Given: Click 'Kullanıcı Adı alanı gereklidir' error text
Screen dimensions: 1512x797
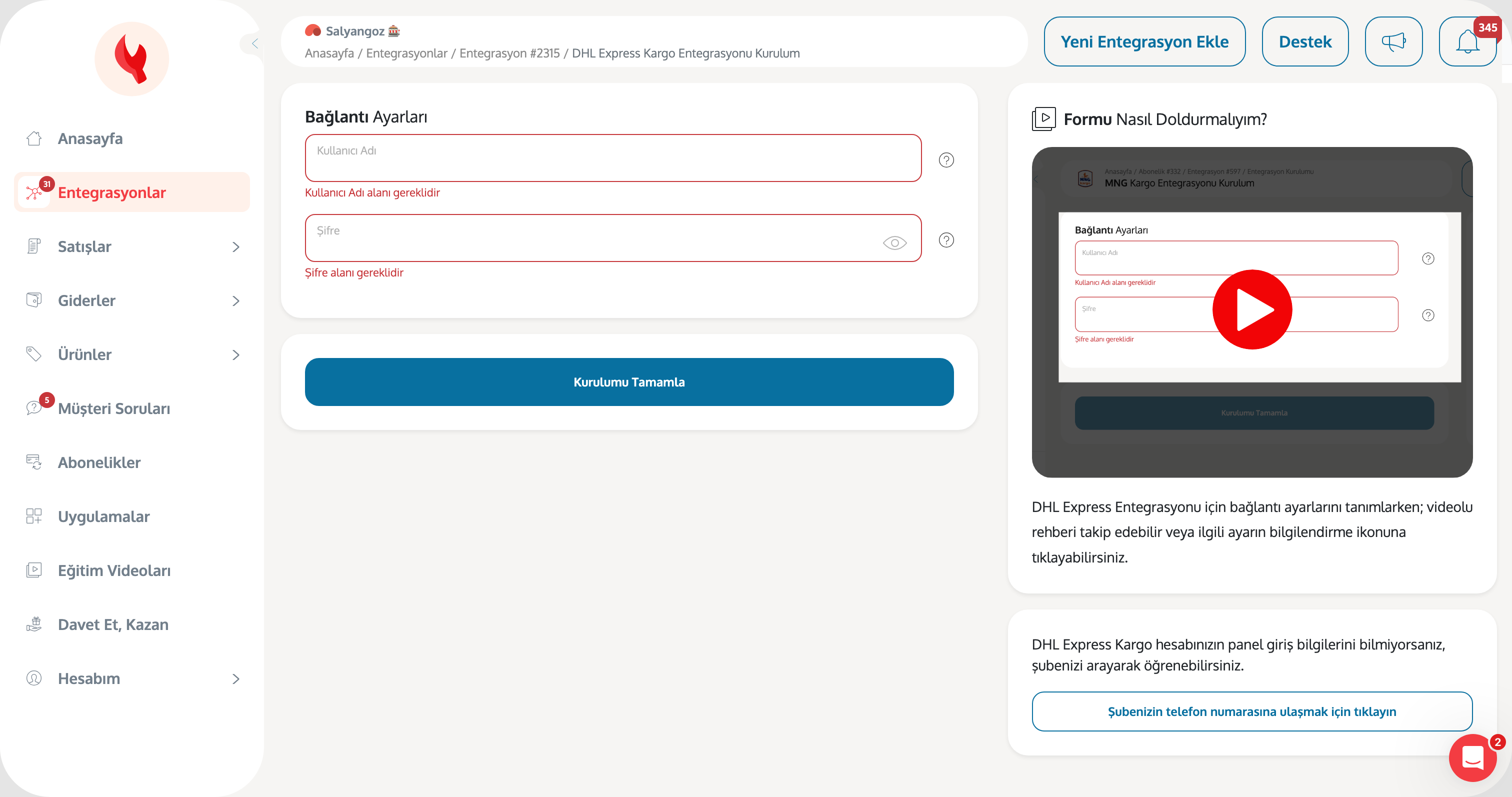Looking at the screenshot, I should (372, 192).
